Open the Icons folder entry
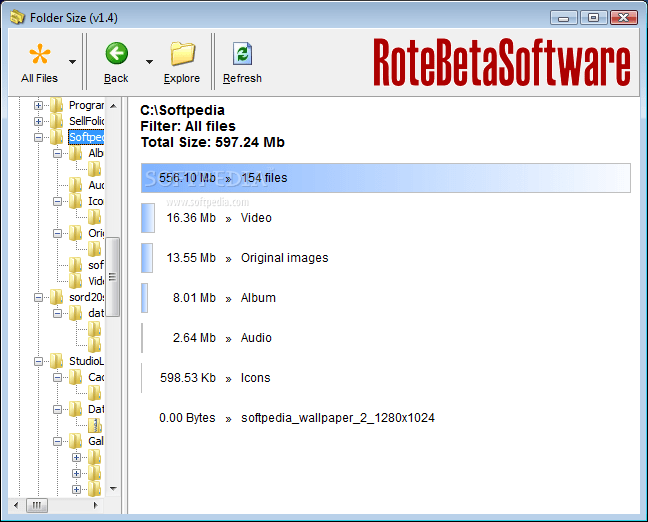The height and width of the screenshot is (522, 648). (x=255, y=378)
